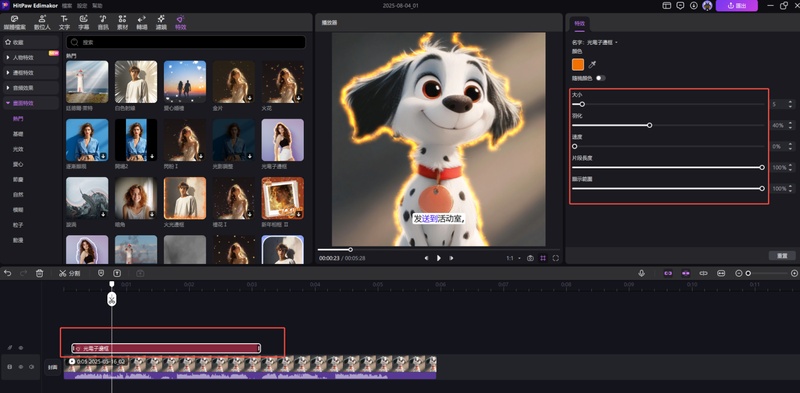Viewport: 800px width, 393px height.
Task: Select the 自然 subcategory
Action: (18, 194)
